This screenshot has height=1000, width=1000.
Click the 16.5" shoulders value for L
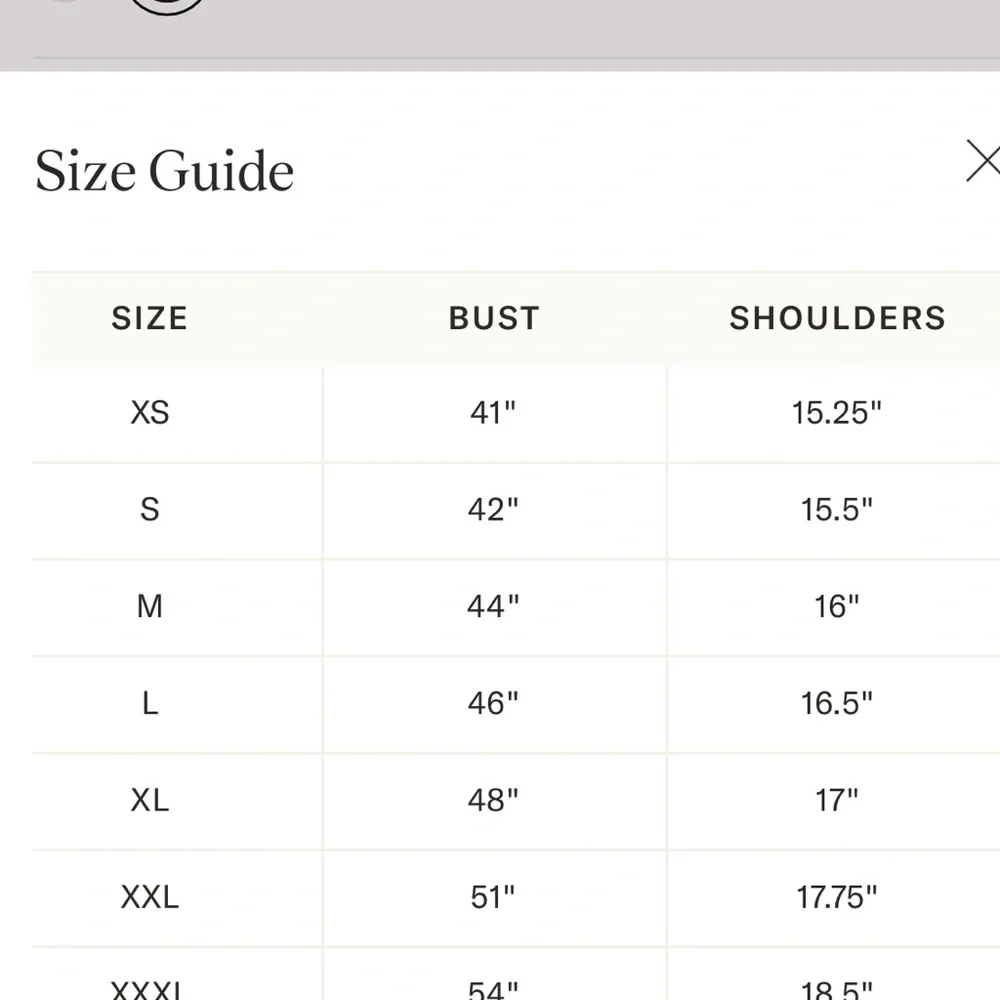pyautogui.click(x=837, y=703)
